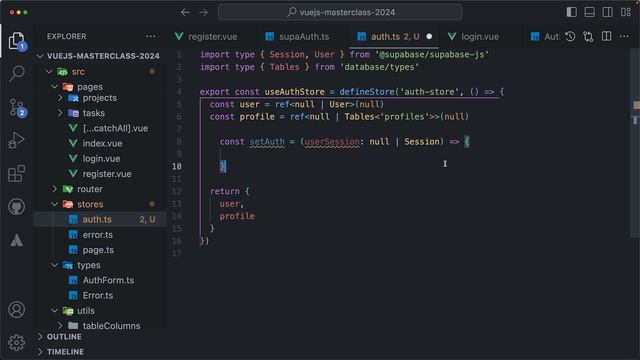Select the auth.ts editor tab
Viewport: 640px width, 360px height.
[x=395, y=36]
